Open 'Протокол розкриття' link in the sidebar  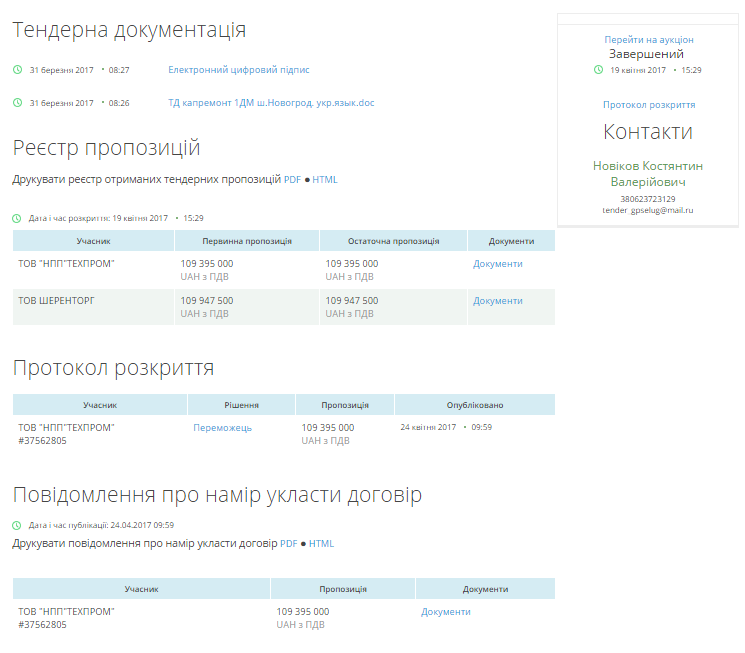(x=648, y=105)
